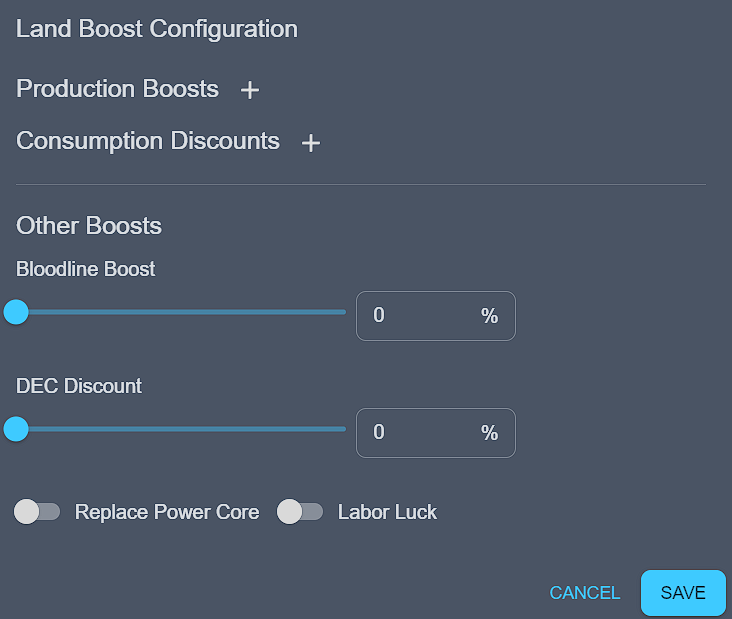Cancel the Land Boost Configuration dialog
Viewport: 732px width, 619px height.
[585, 593]
